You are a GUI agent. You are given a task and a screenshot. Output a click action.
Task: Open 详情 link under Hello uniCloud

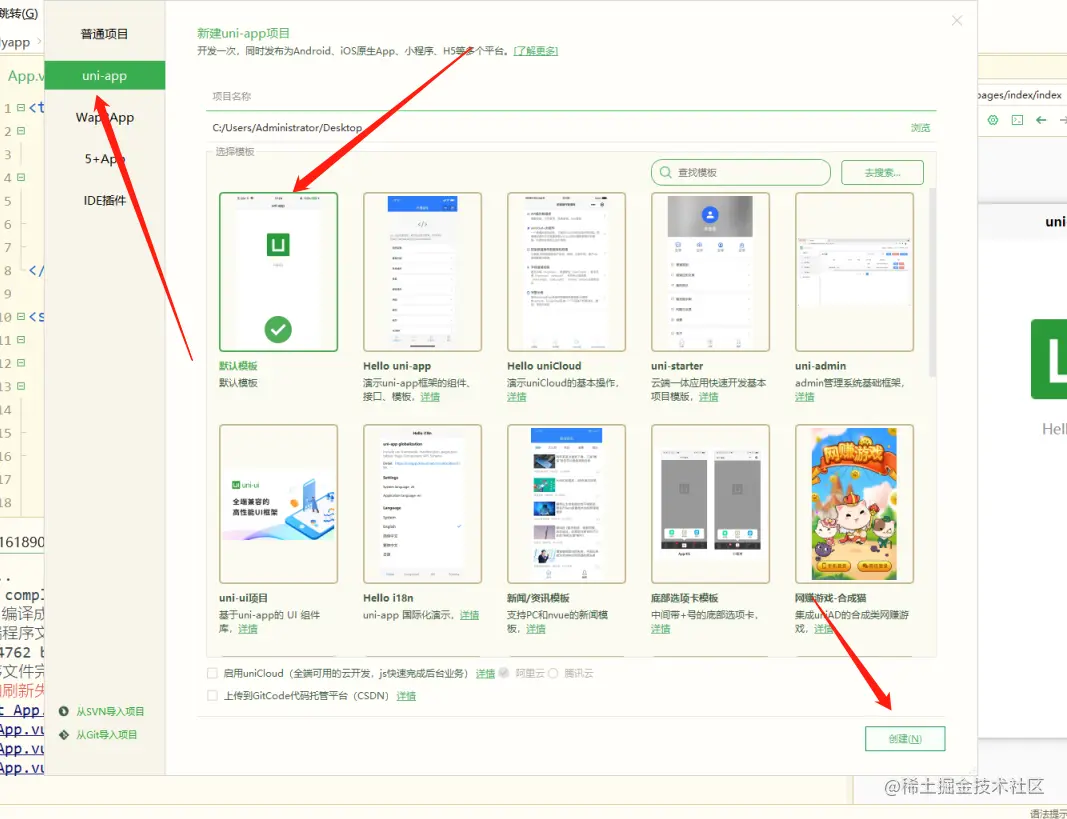(x=516, y=397)
